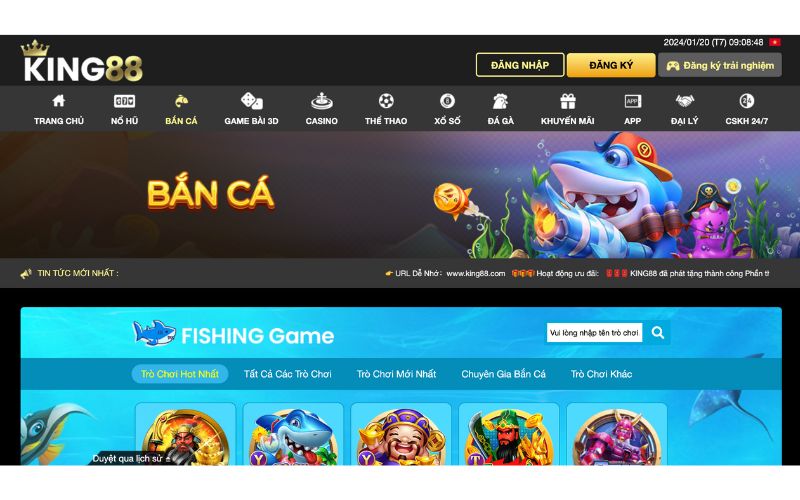Select the Game Bài 3D dice icon

(252, 101)
